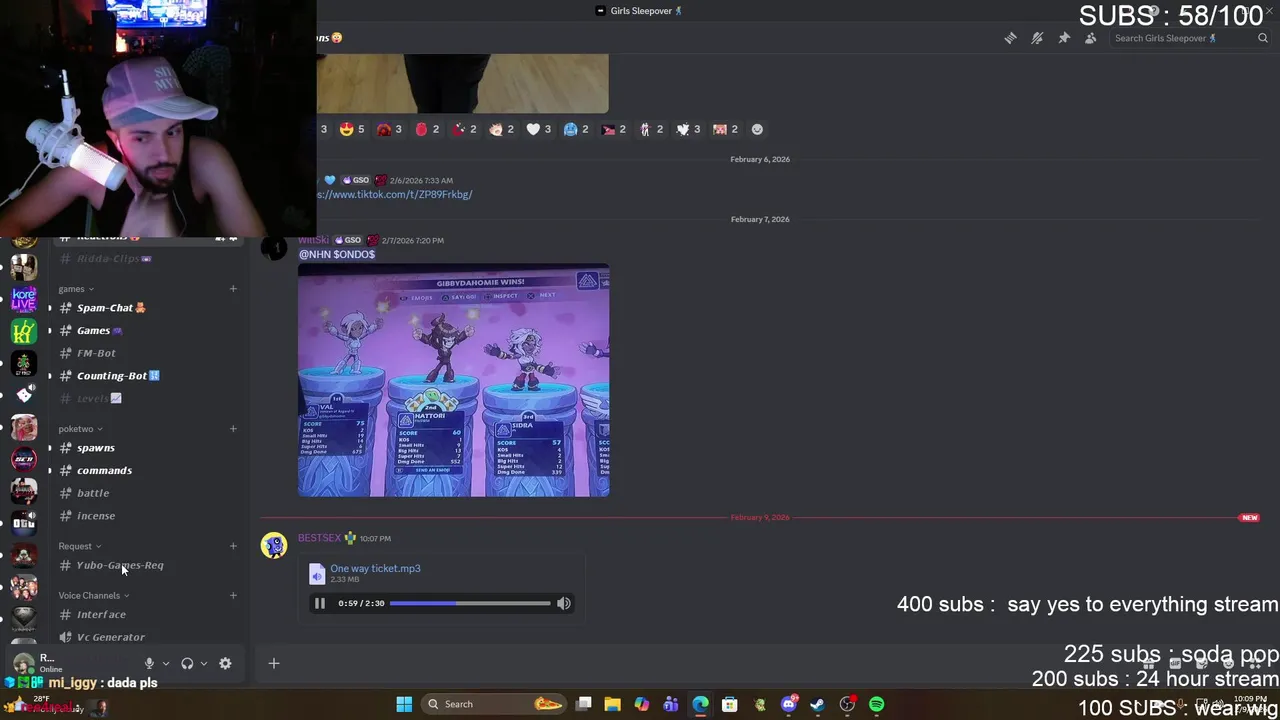Toggle the red apple reaction with 2

pyautogui.click(x=427, y=129)
